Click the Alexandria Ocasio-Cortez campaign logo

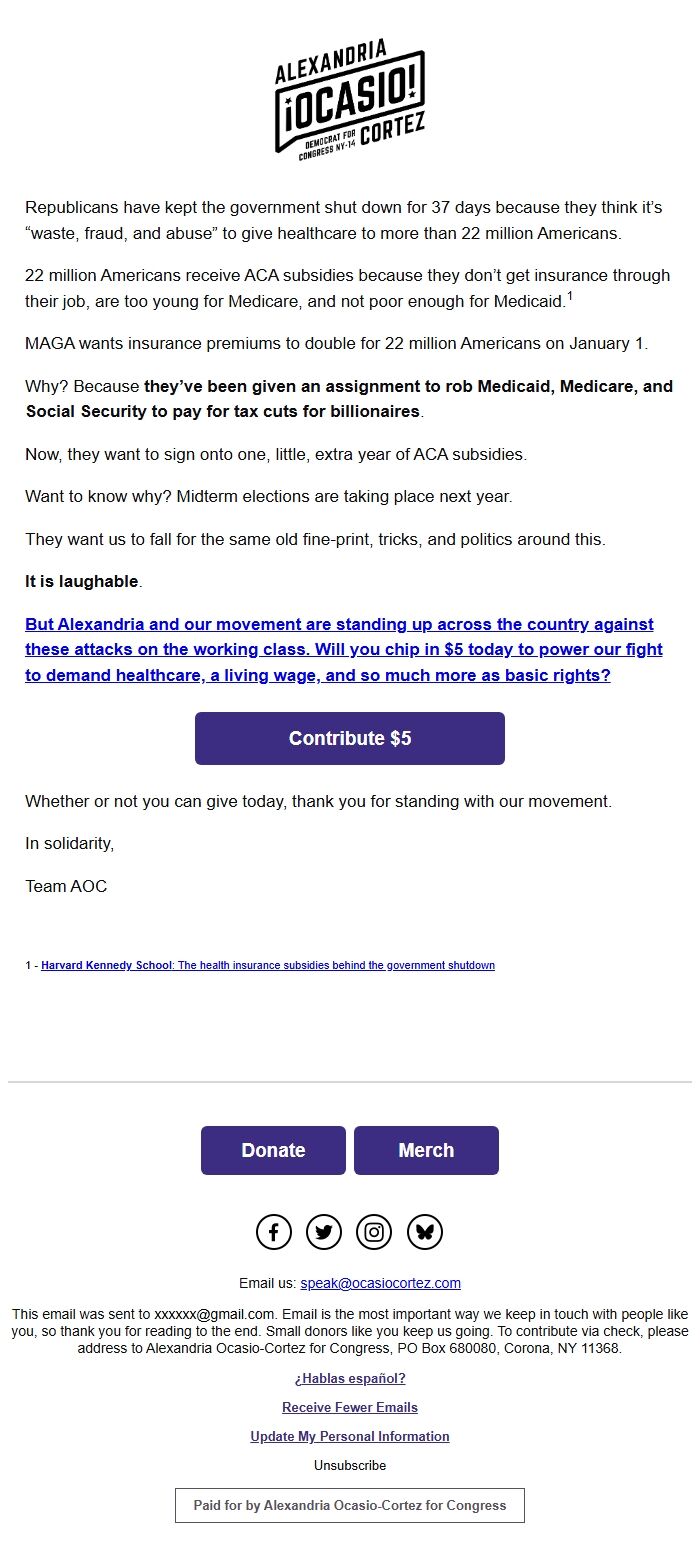(350, 100)
